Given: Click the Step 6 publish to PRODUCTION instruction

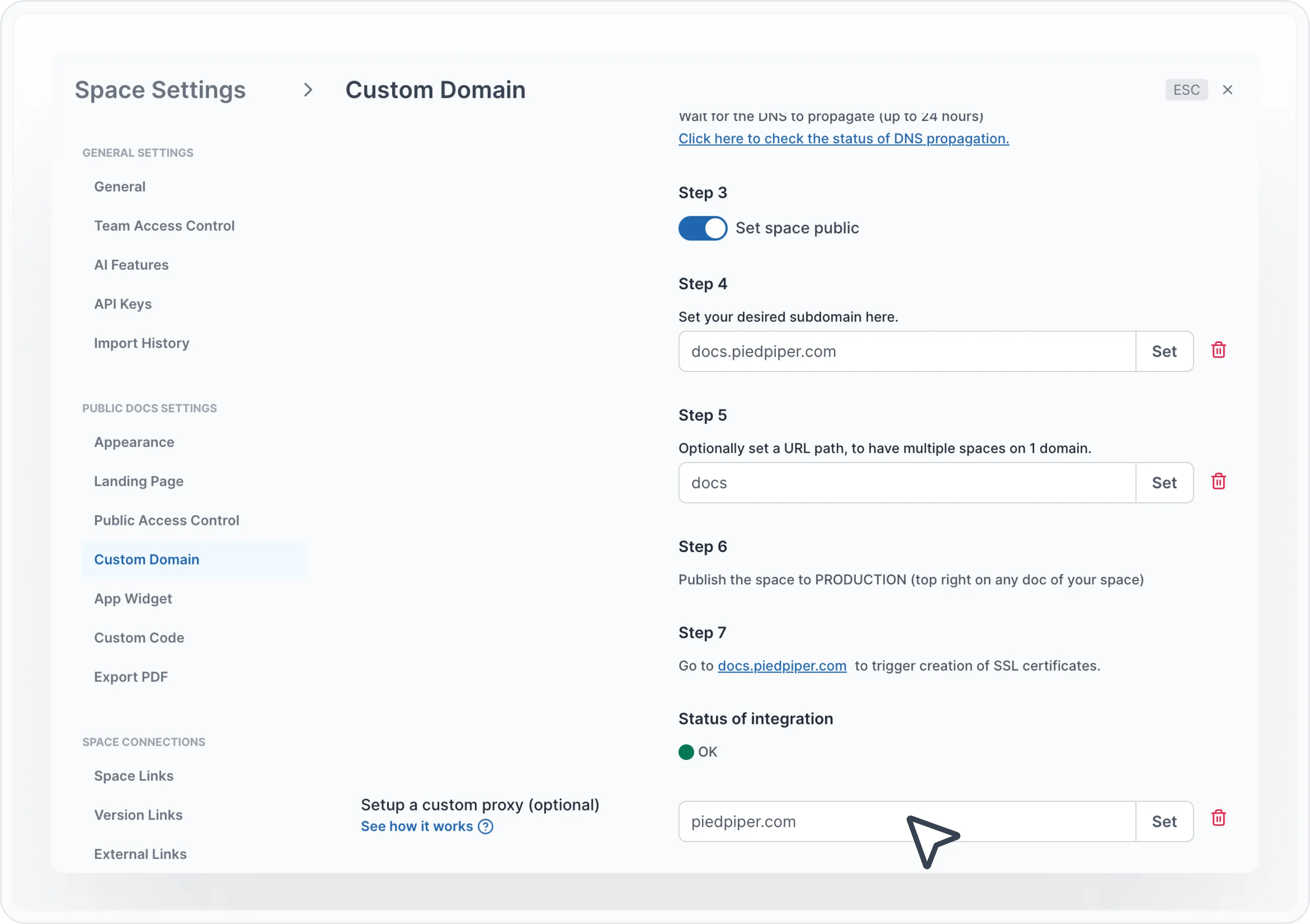Looking at the screenshot, I should (911, 579).
